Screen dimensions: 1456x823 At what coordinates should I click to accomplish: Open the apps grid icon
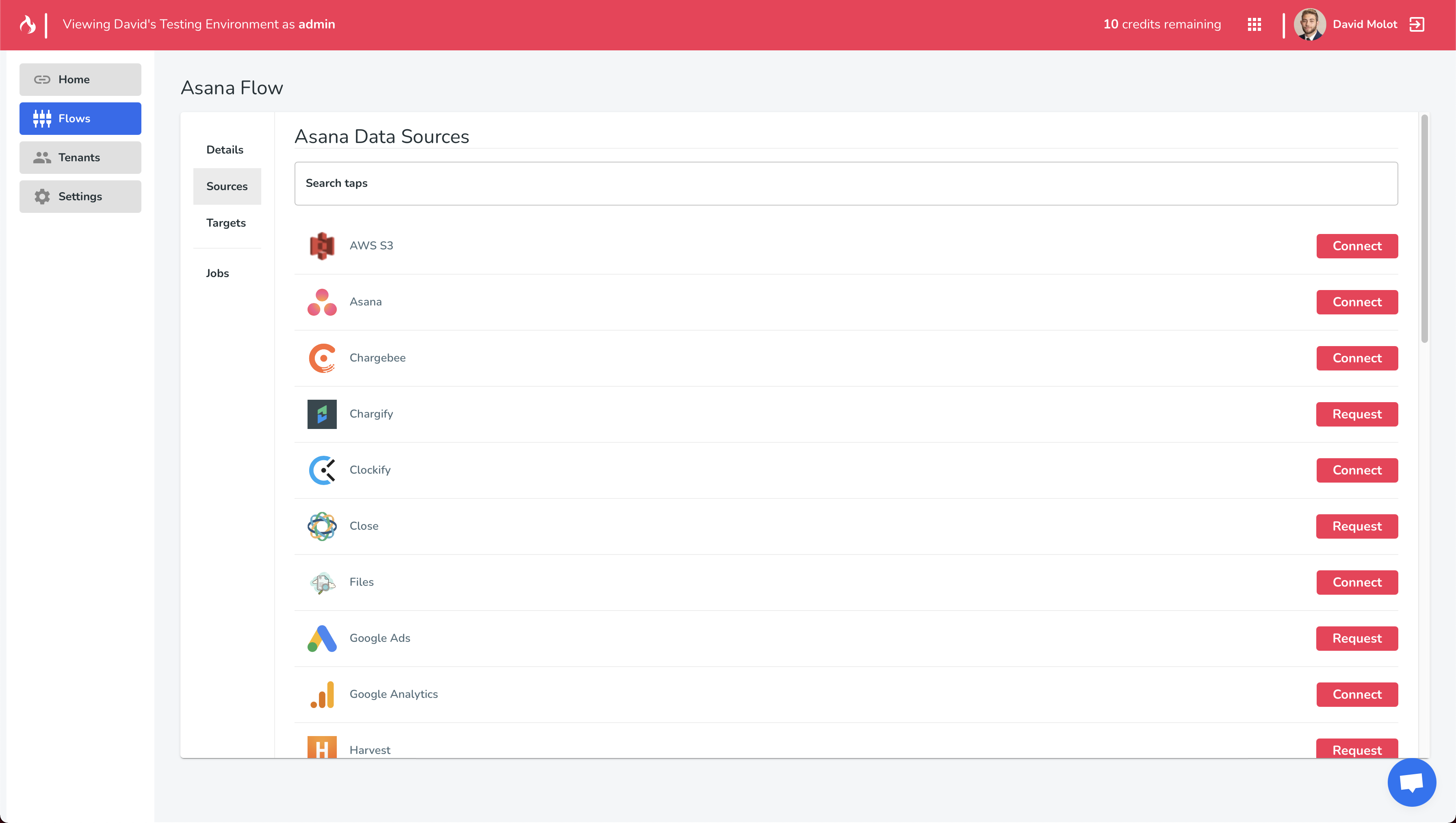tap(1254, 24)
